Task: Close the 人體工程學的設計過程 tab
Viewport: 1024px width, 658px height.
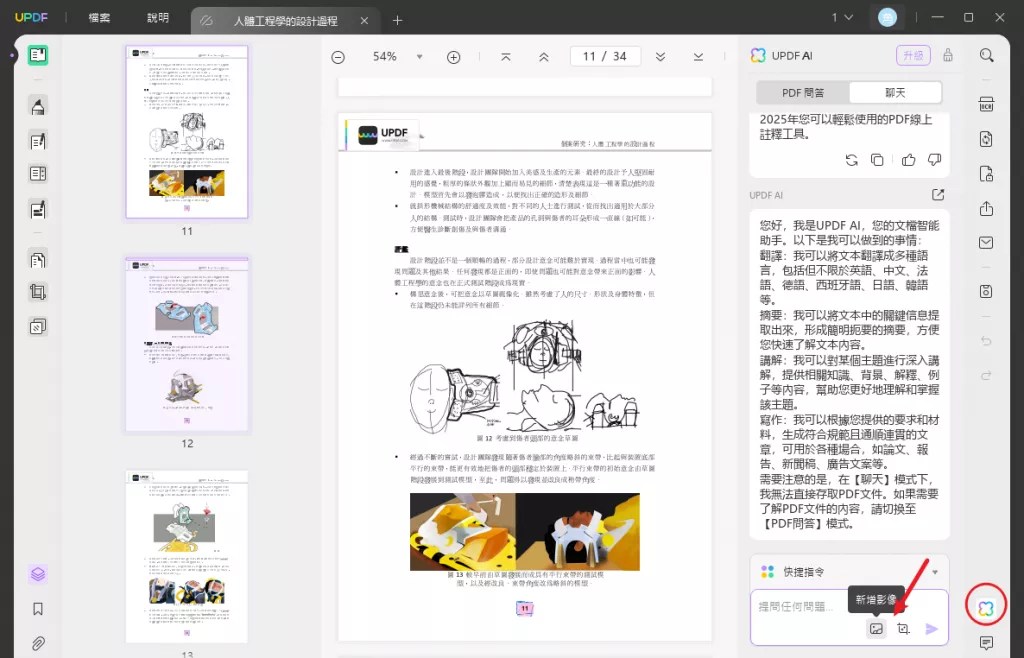Action: [364, 21]
